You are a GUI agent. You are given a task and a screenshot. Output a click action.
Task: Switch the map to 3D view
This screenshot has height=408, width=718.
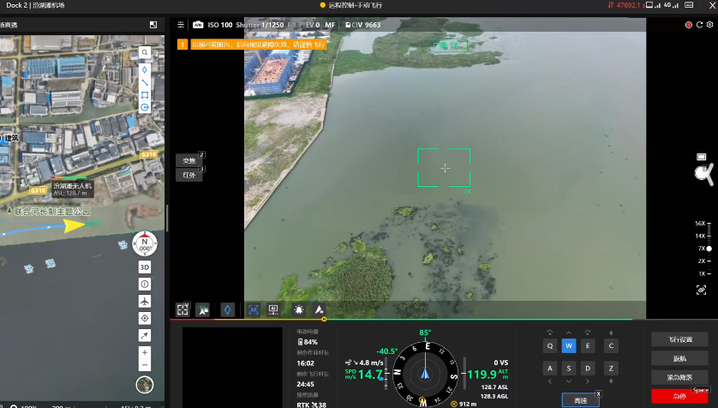point(145,268)
